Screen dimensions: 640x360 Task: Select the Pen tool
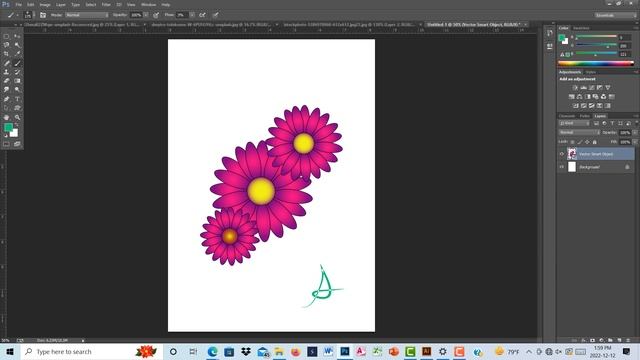(x=6, y=99)
